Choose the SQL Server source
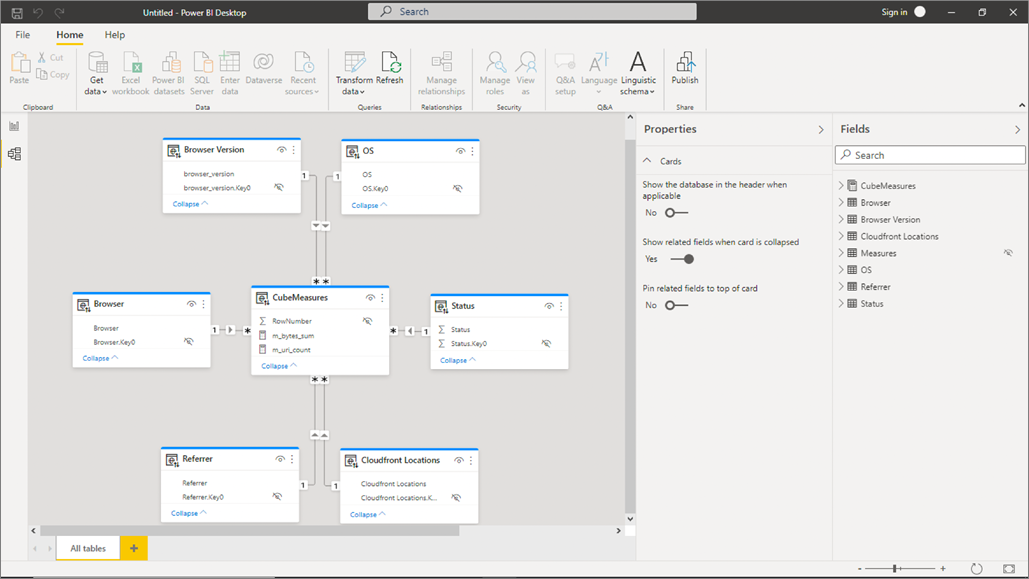Screen dimensions: 1029x579 tap(202, 74)
